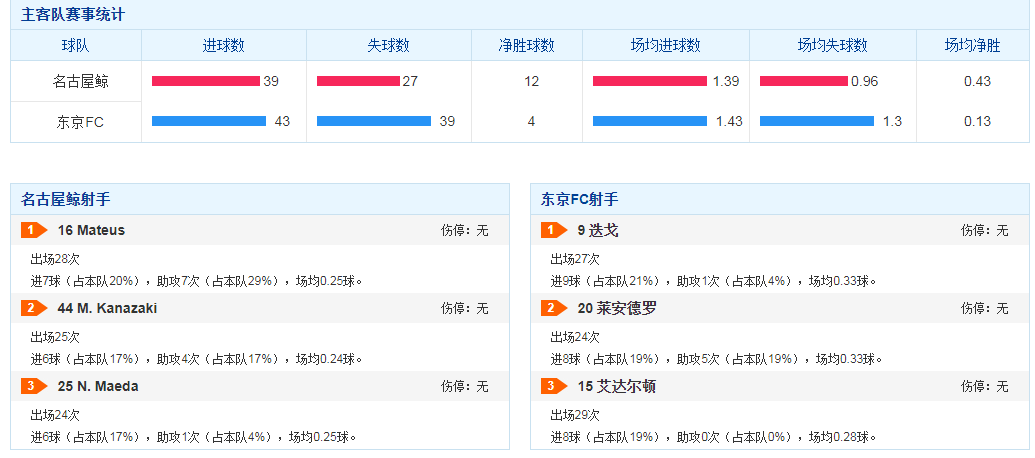Click rank 3 badge beside 艾达尔顿
The height and width of the screenshot is (458, 1035).
click(x=554, y=387)
